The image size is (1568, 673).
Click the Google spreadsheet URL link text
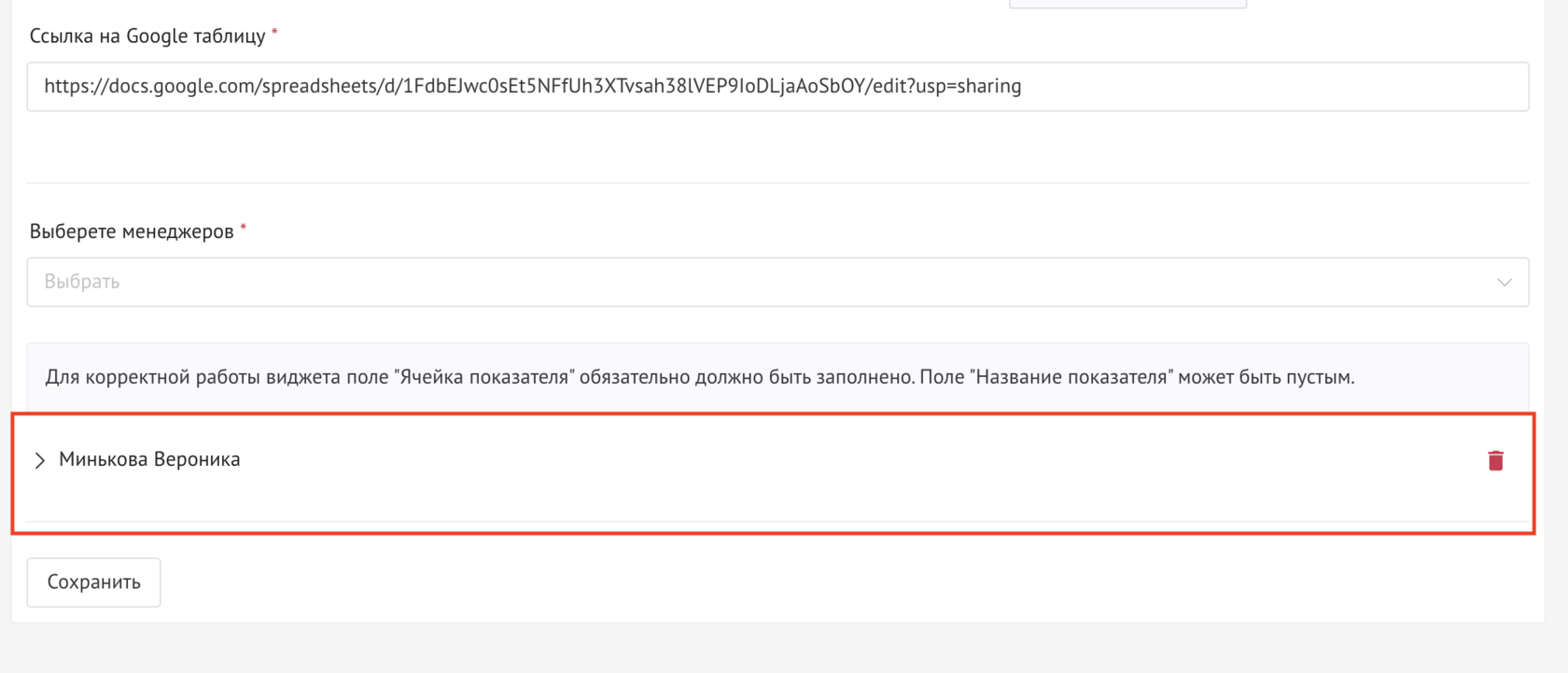(531, 86)
